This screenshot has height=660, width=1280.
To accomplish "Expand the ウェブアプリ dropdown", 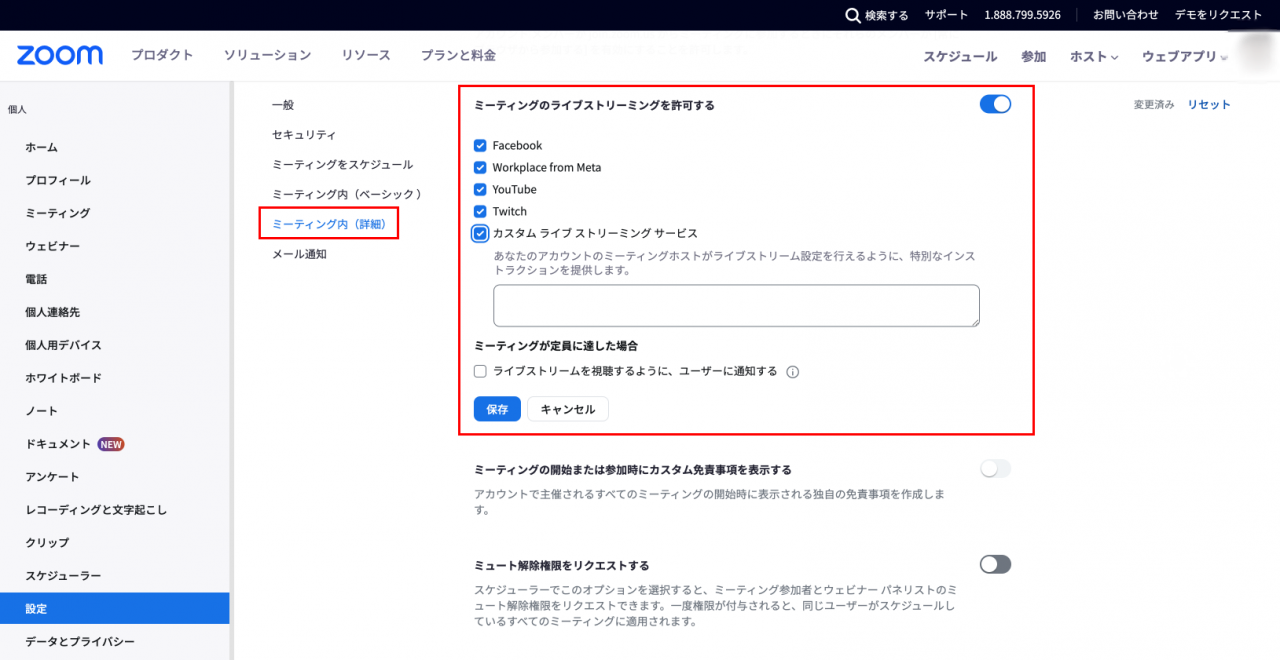I will pos(1184,57).
